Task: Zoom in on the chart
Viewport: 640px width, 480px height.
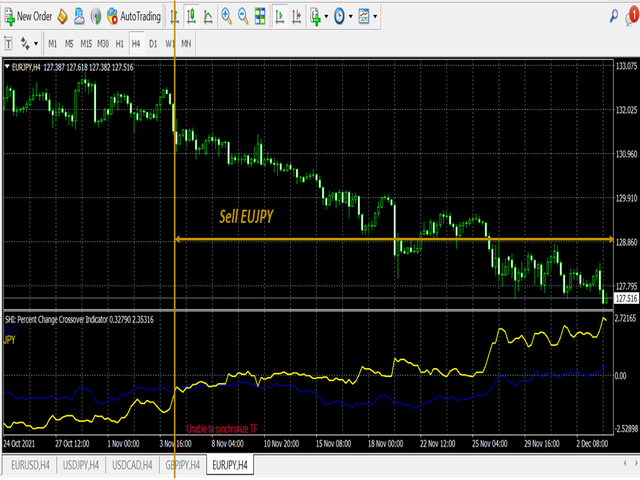Action: click(x=227, y=16)
